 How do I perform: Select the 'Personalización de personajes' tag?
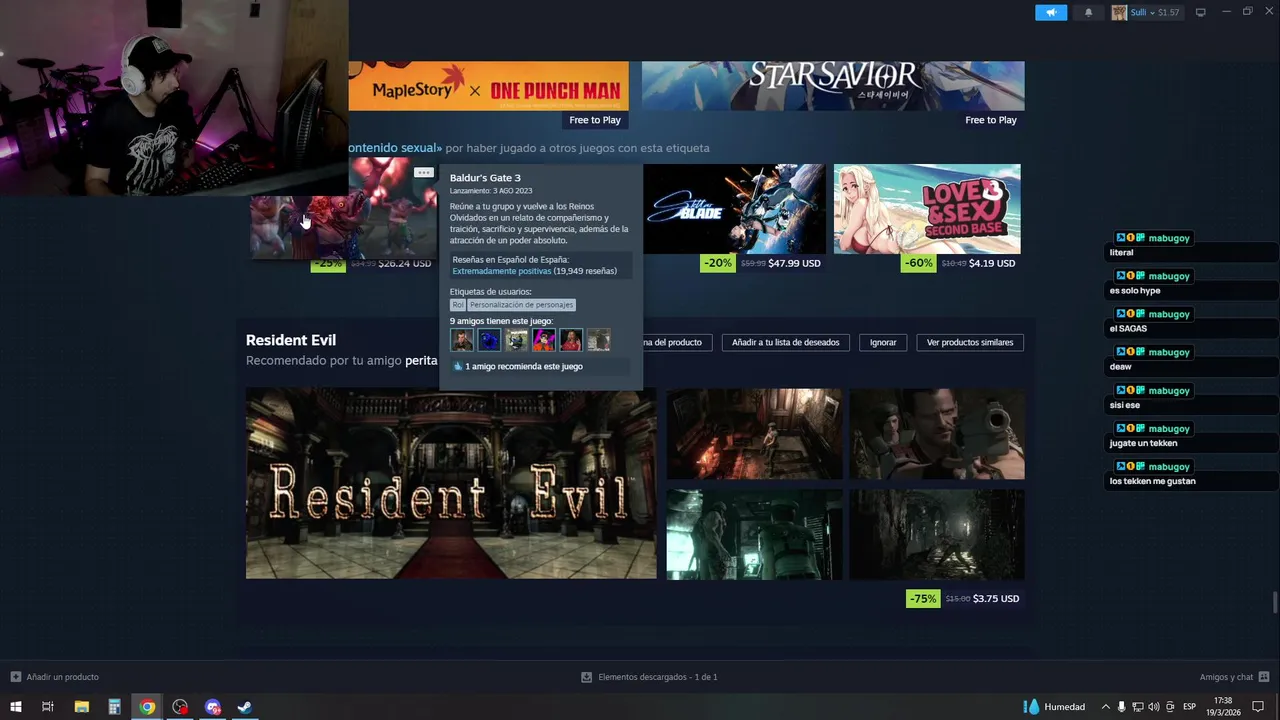click(521, 304)
